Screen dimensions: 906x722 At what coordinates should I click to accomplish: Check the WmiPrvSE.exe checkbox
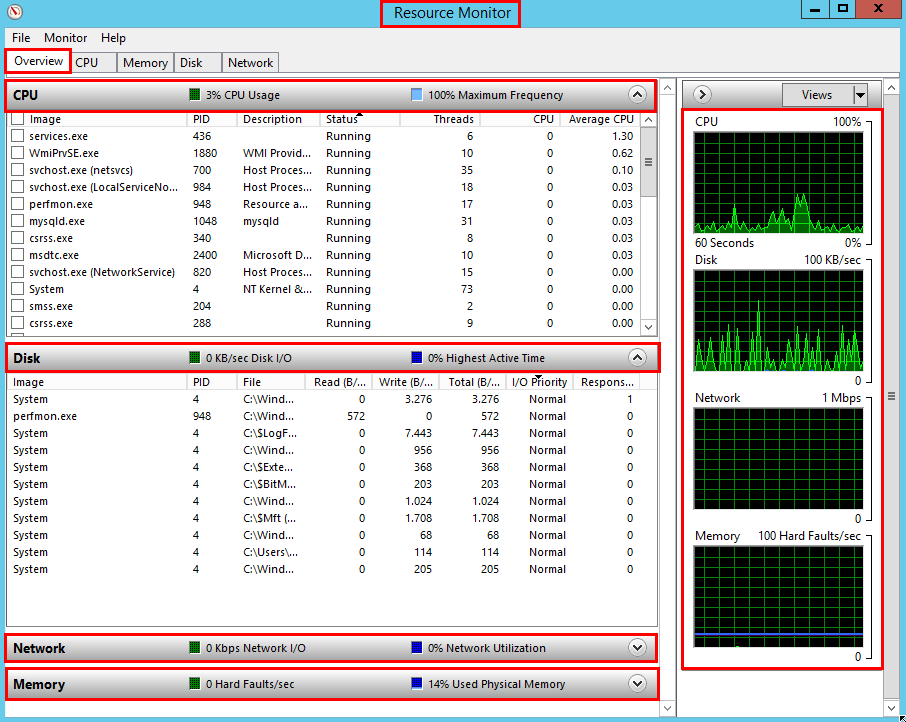(x=17, y=153)
